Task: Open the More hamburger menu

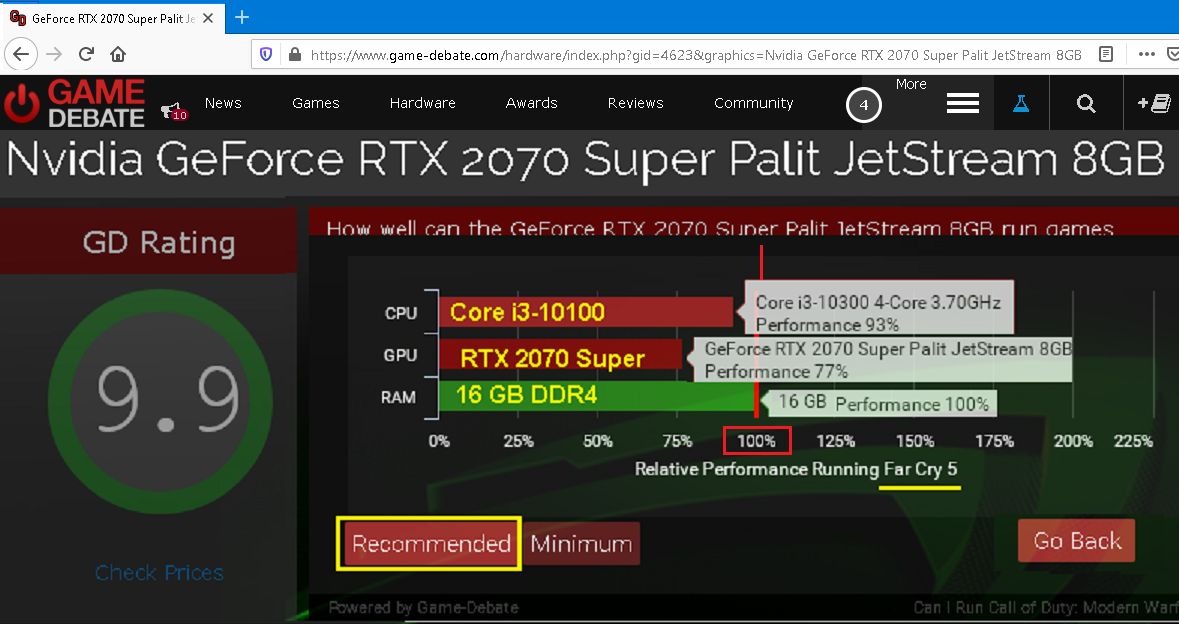Action: 962,104
